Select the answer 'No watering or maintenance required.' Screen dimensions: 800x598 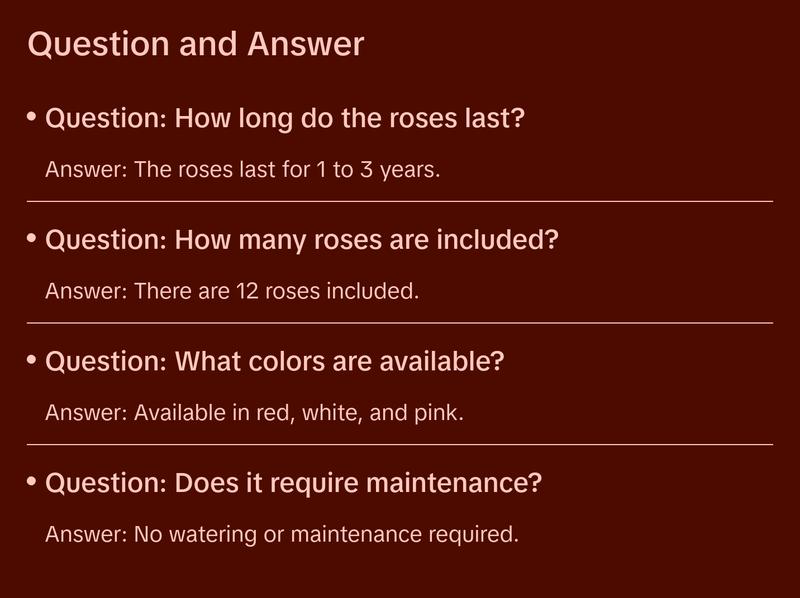[326, 534]
